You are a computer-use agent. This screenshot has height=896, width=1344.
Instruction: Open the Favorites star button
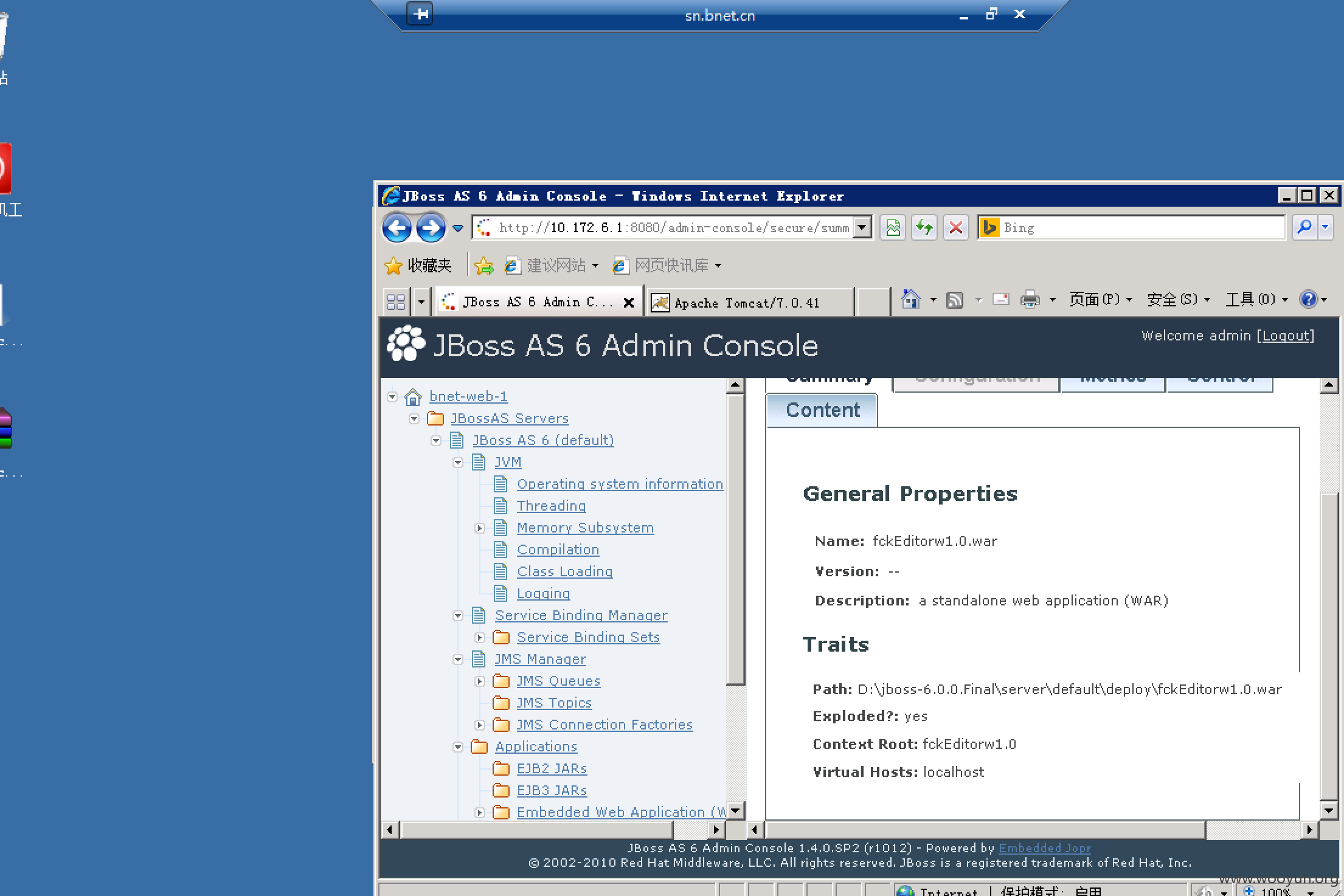click(x=418, y=266)
